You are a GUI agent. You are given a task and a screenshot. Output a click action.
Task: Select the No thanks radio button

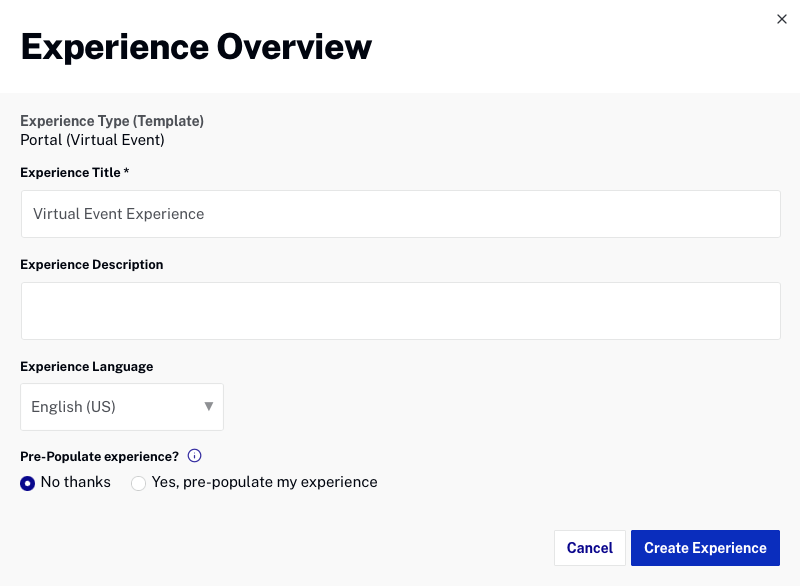[28, 483]
